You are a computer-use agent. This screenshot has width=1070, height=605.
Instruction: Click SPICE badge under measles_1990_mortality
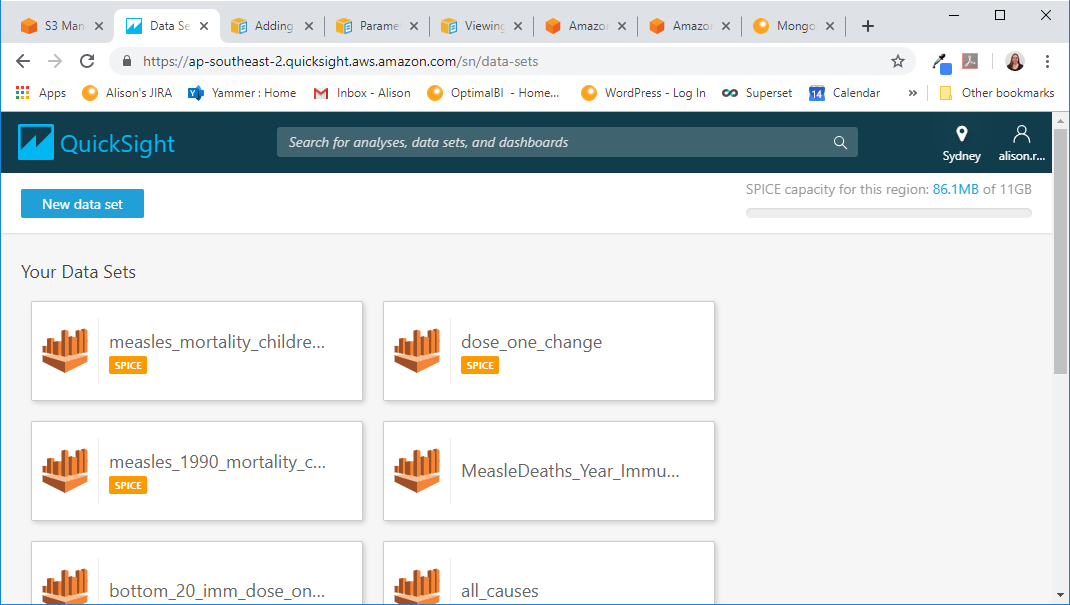click(128, 486)
